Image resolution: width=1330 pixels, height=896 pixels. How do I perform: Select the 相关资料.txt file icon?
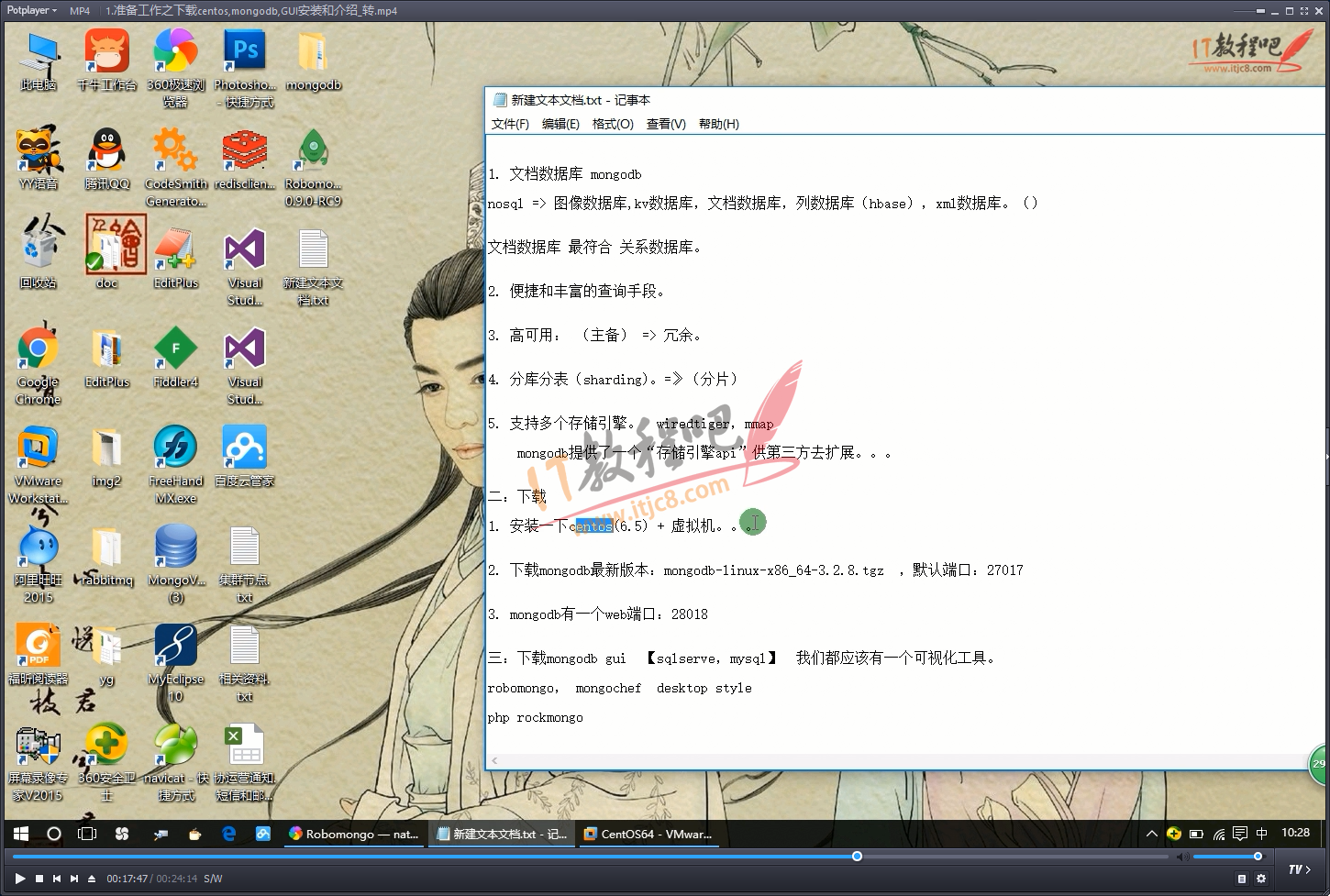click(245, 663)
